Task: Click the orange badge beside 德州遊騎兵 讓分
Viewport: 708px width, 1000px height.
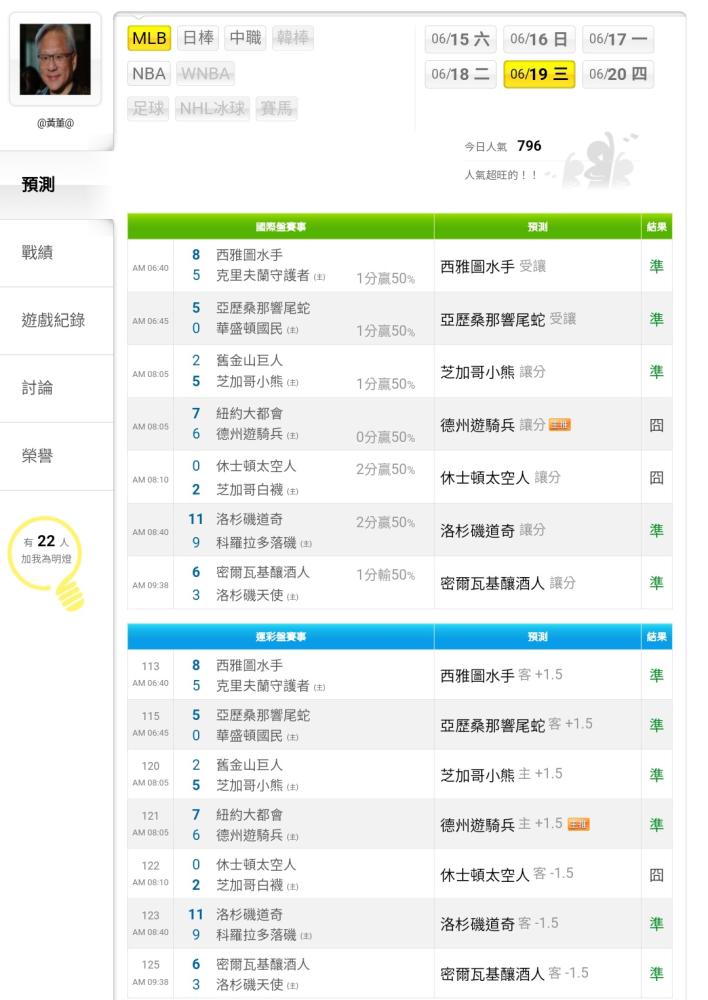Action: click(x=560, y=425)
